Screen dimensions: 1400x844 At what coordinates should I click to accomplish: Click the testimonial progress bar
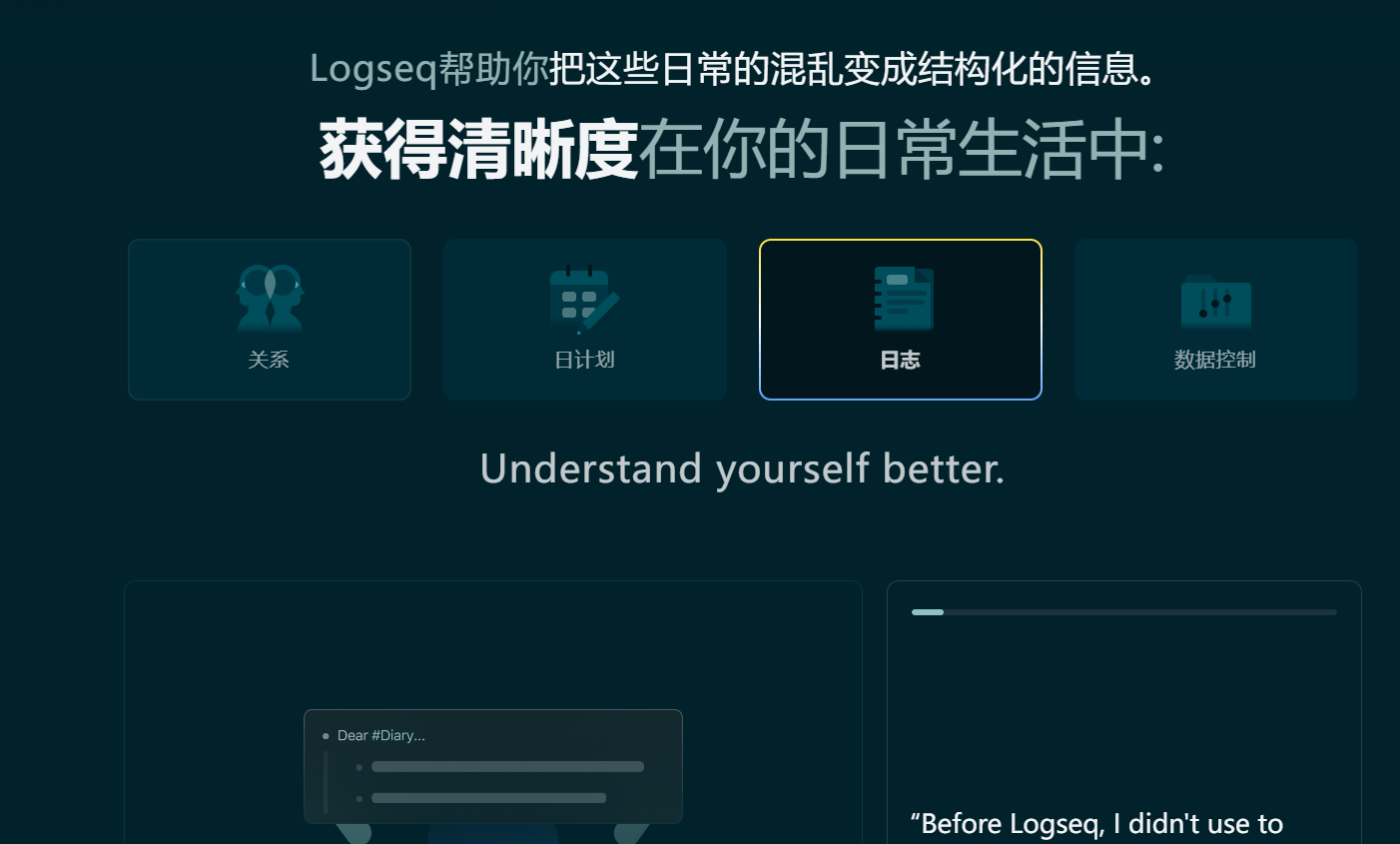click(1124, 612)
